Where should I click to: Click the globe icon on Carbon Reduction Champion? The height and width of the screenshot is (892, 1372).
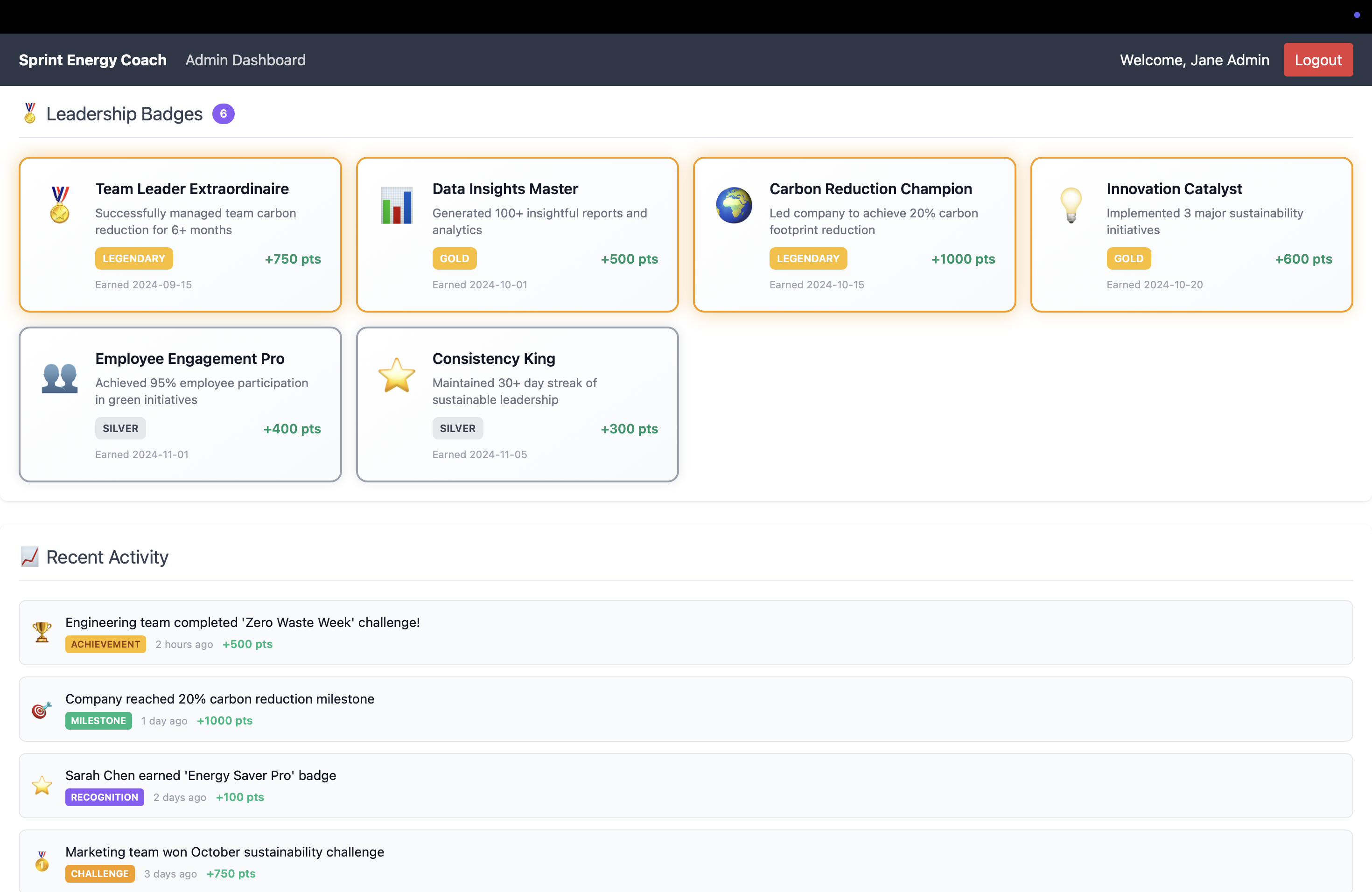pos(733,204)
